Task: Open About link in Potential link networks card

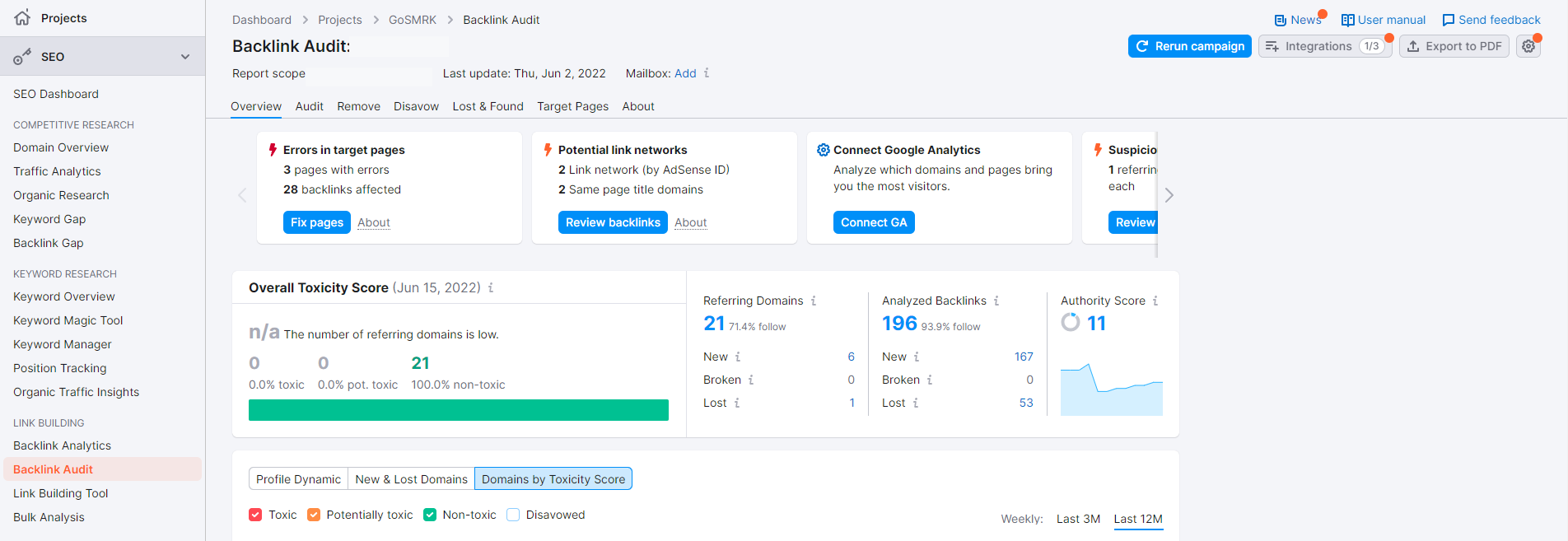Action: tap(691, 222)
